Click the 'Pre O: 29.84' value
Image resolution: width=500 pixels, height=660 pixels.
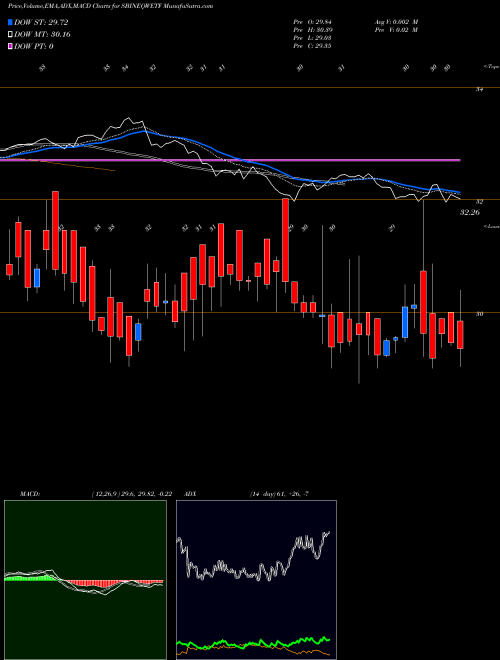pos(312,22)
